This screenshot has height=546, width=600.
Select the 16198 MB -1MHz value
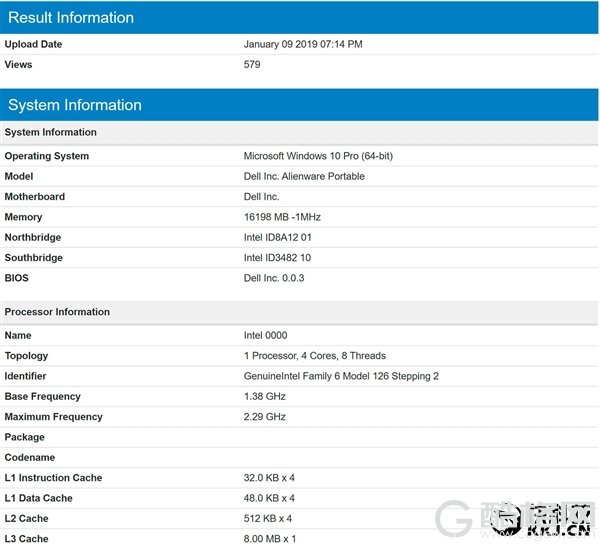[x=282, y=217]
